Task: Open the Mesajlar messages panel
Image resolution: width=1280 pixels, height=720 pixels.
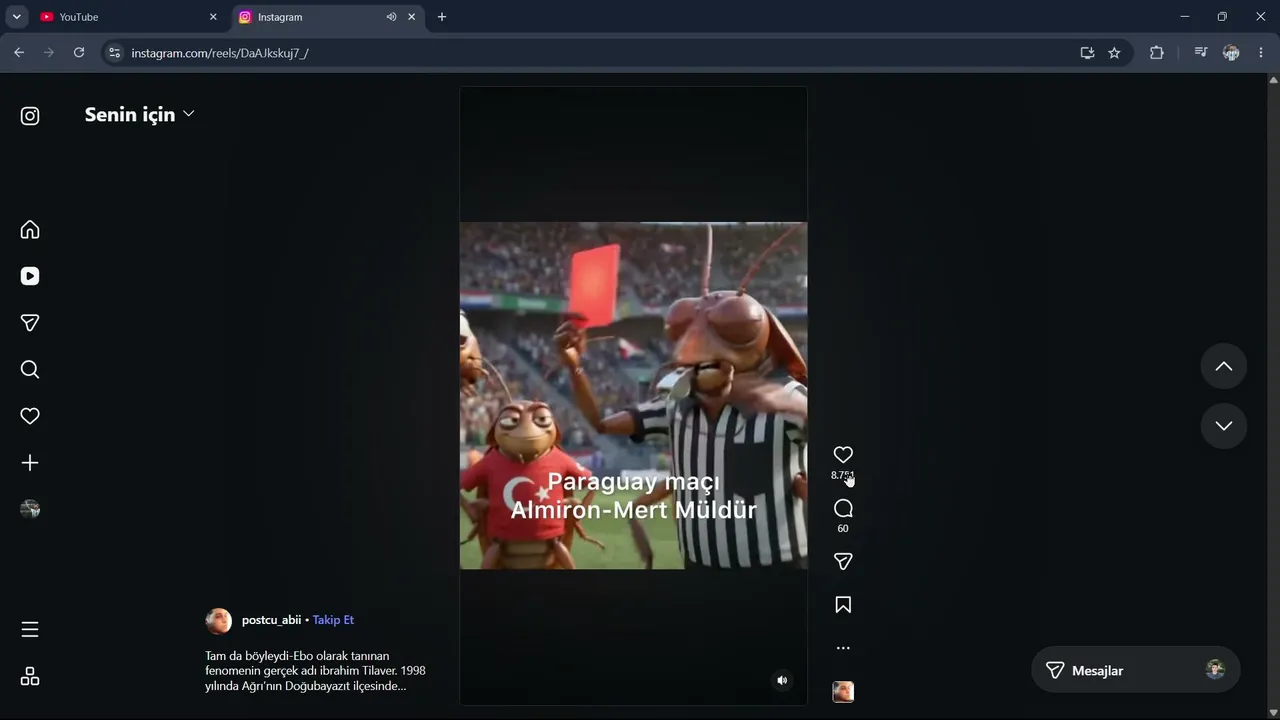Action: click(x=1135, y=670)
